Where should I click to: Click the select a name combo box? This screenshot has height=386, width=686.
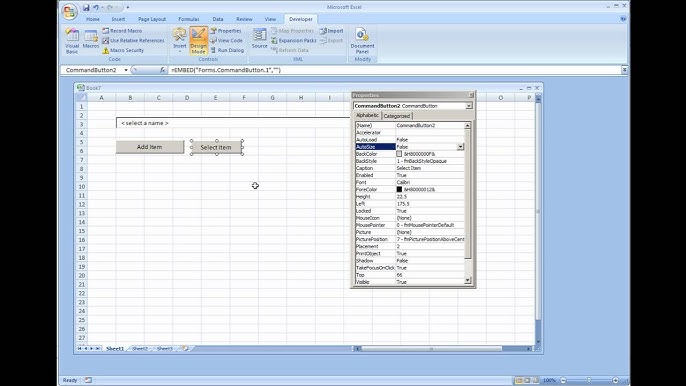[233, 123]
